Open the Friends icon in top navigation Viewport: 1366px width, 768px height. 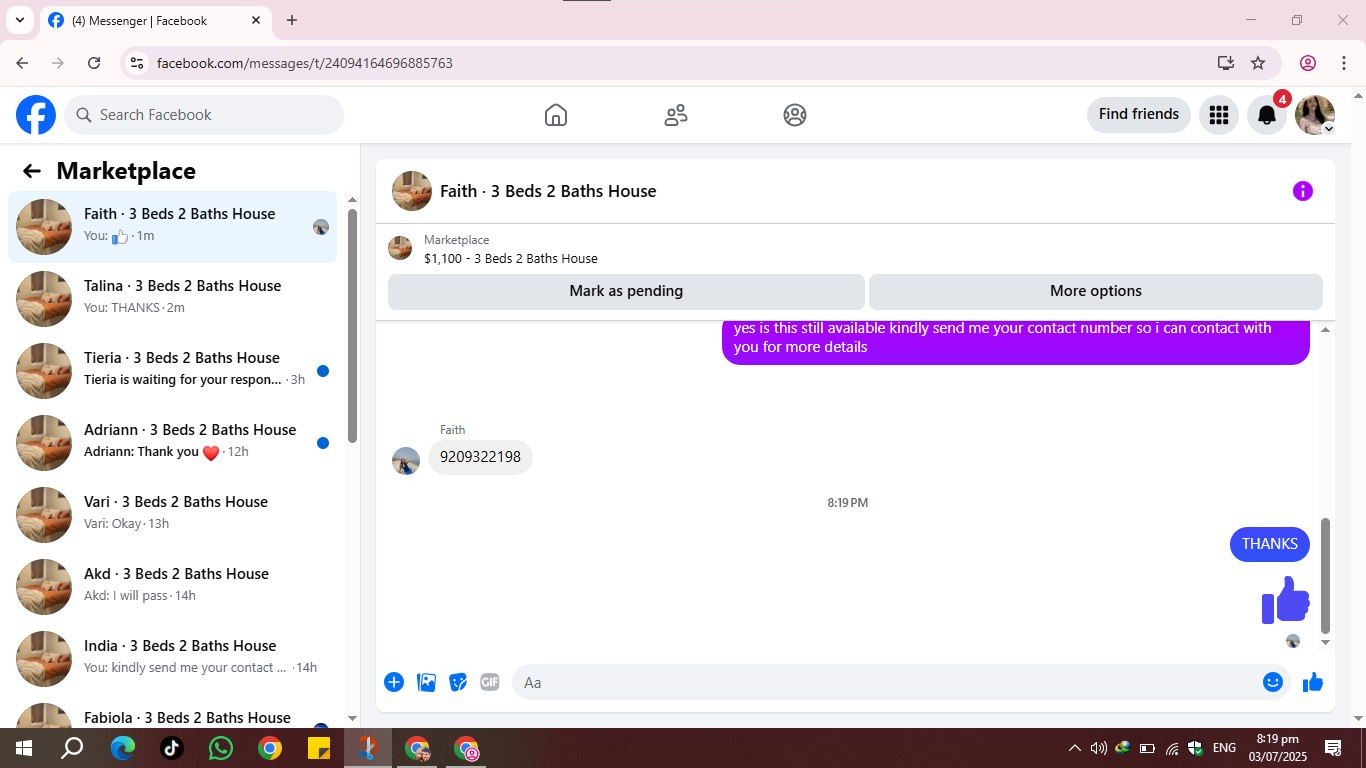click(x=676, y=115)
